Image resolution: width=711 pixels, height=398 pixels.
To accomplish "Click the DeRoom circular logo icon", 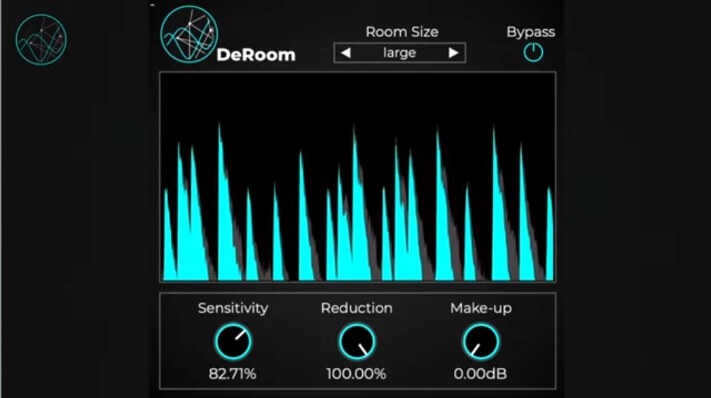I will tap(189, 34).
